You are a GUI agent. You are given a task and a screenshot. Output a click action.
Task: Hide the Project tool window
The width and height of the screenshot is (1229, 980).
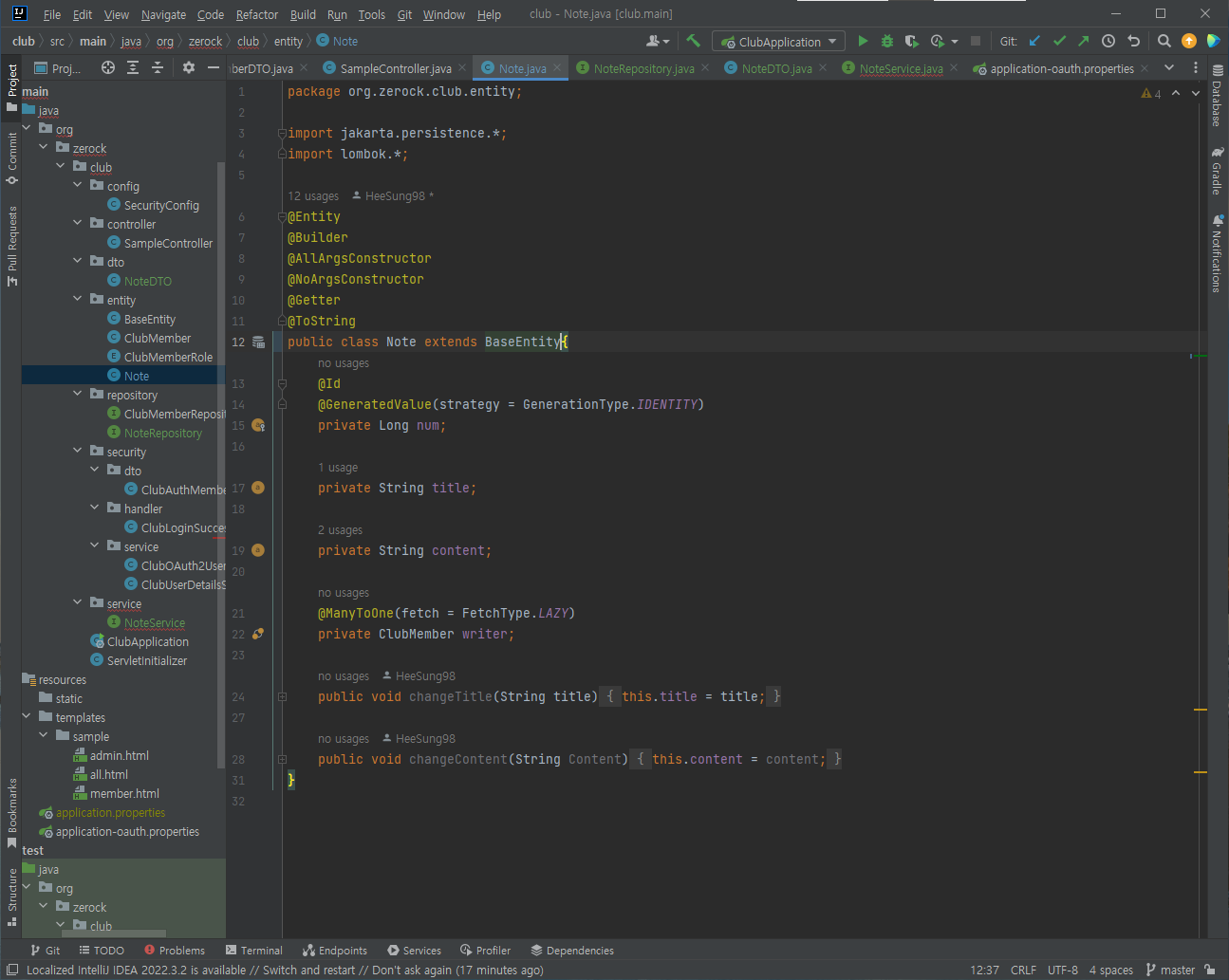click(x=214, y=67)
